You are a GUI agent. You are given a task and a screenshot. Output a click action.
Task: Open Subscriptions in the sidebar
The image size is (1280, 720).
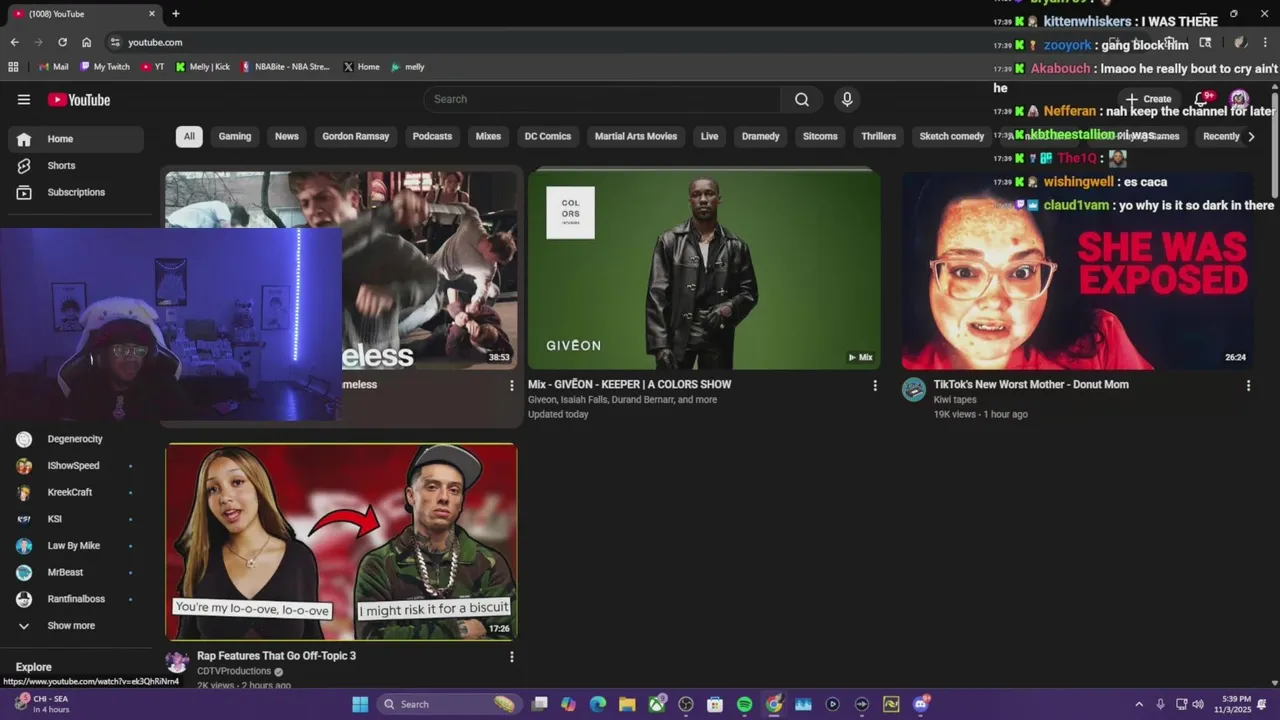click(x=76, y=192)
